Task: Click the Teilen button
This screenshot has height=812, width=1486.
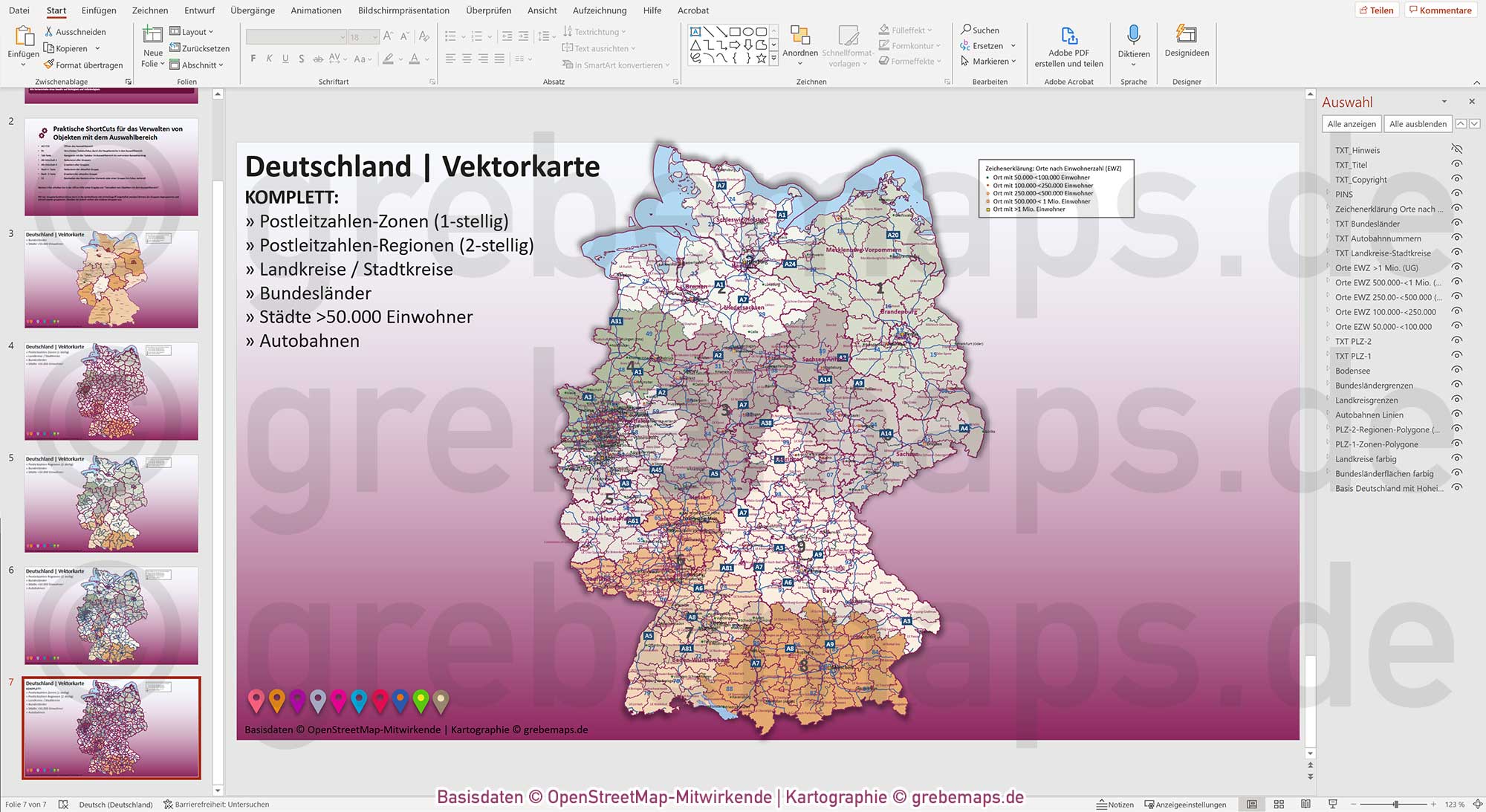Action: [1377, 10]
